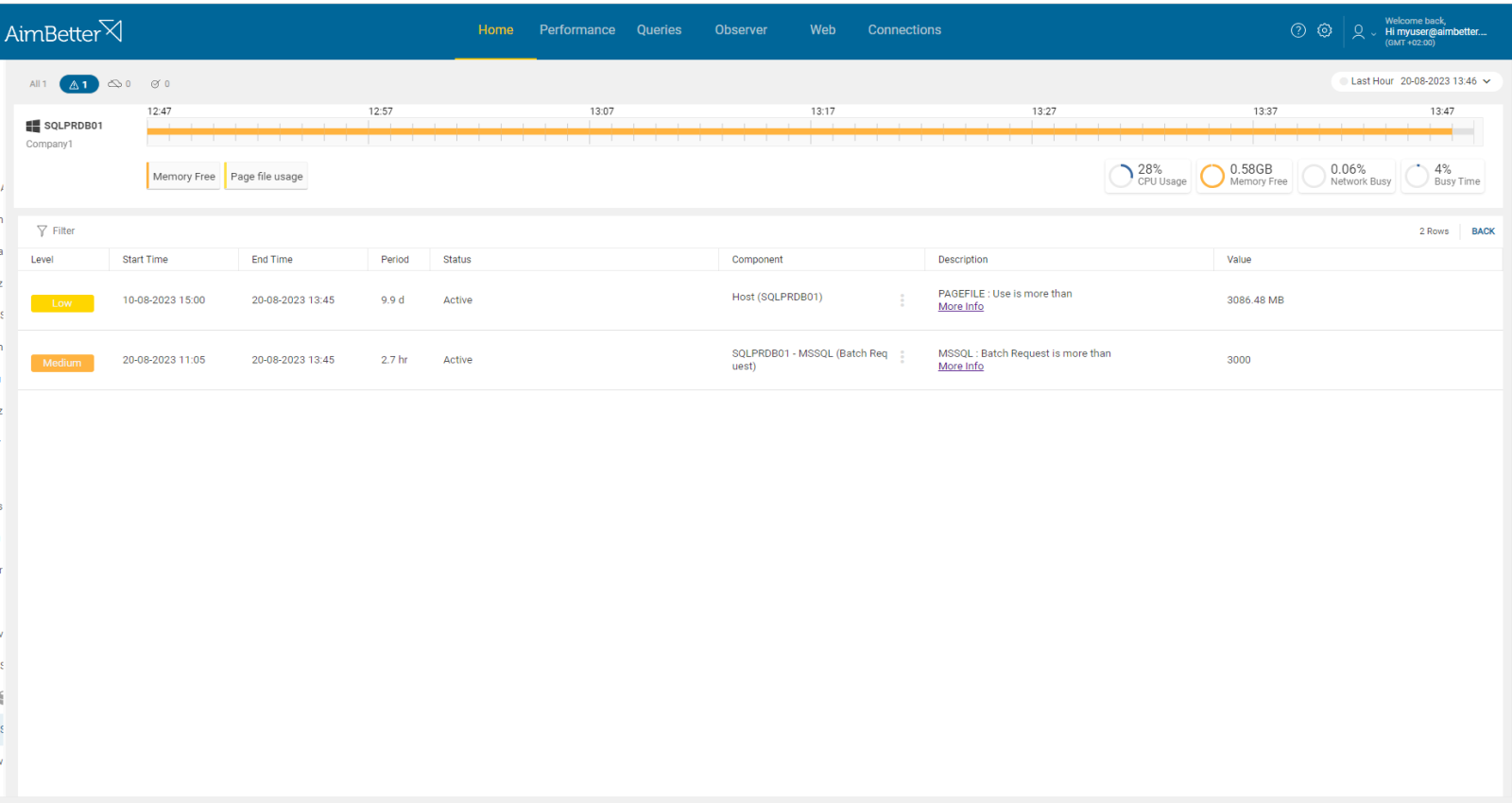Click the Windows icon beside SQLPRDB01

33,126
